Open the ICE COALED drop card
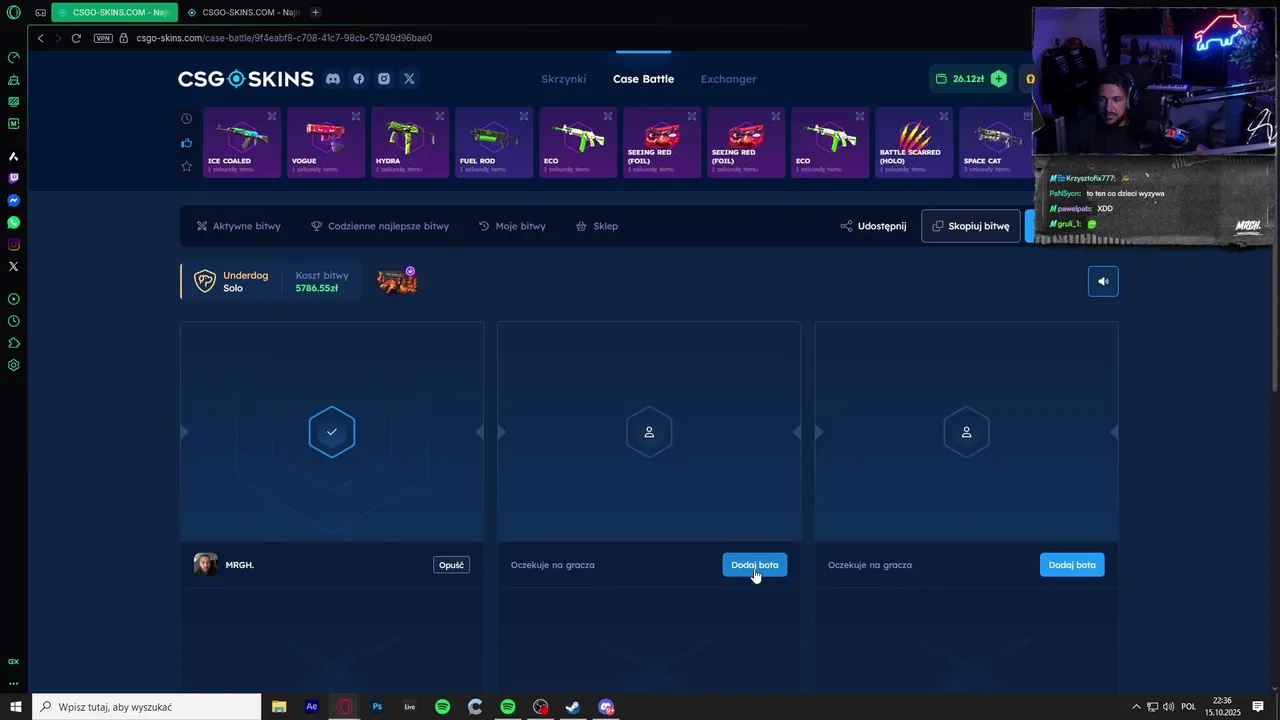This screenshot has height=720, width=1280. point(242,143)
